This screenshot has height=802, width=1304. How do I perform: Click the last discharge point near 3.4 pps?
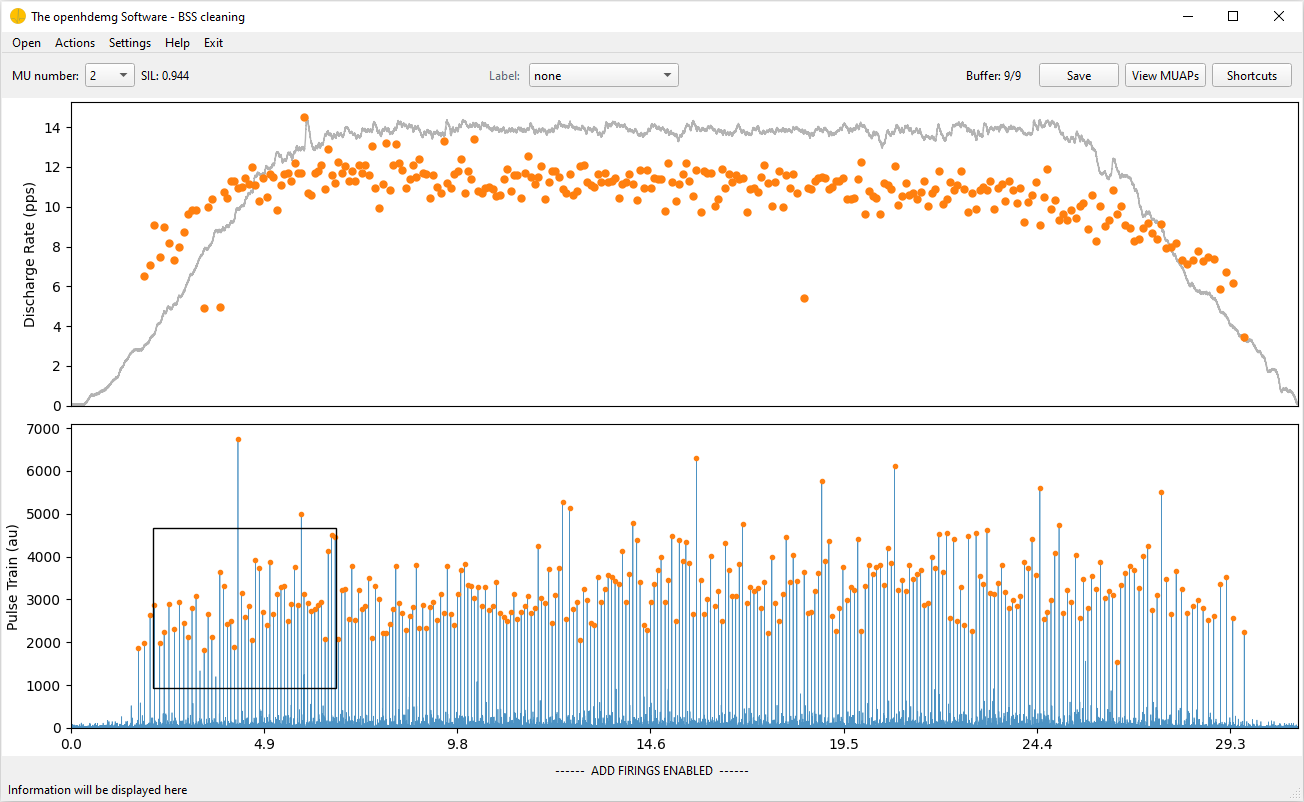(1244, 337)
